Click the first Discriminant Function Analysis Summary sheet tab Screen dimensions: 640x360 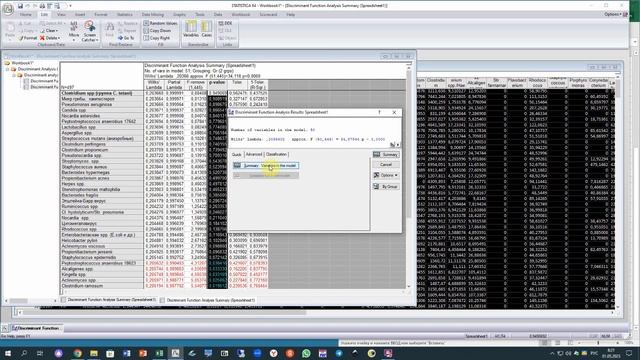coord(109,300)
